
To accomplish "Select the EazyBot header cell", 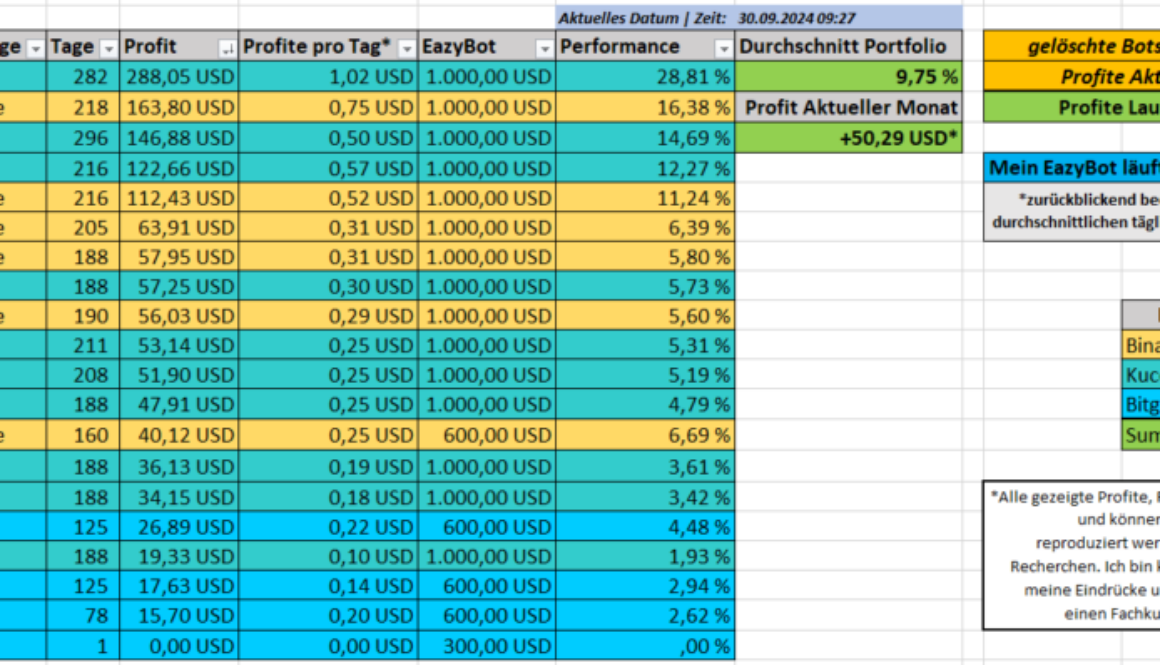I will tap(487, 47).
